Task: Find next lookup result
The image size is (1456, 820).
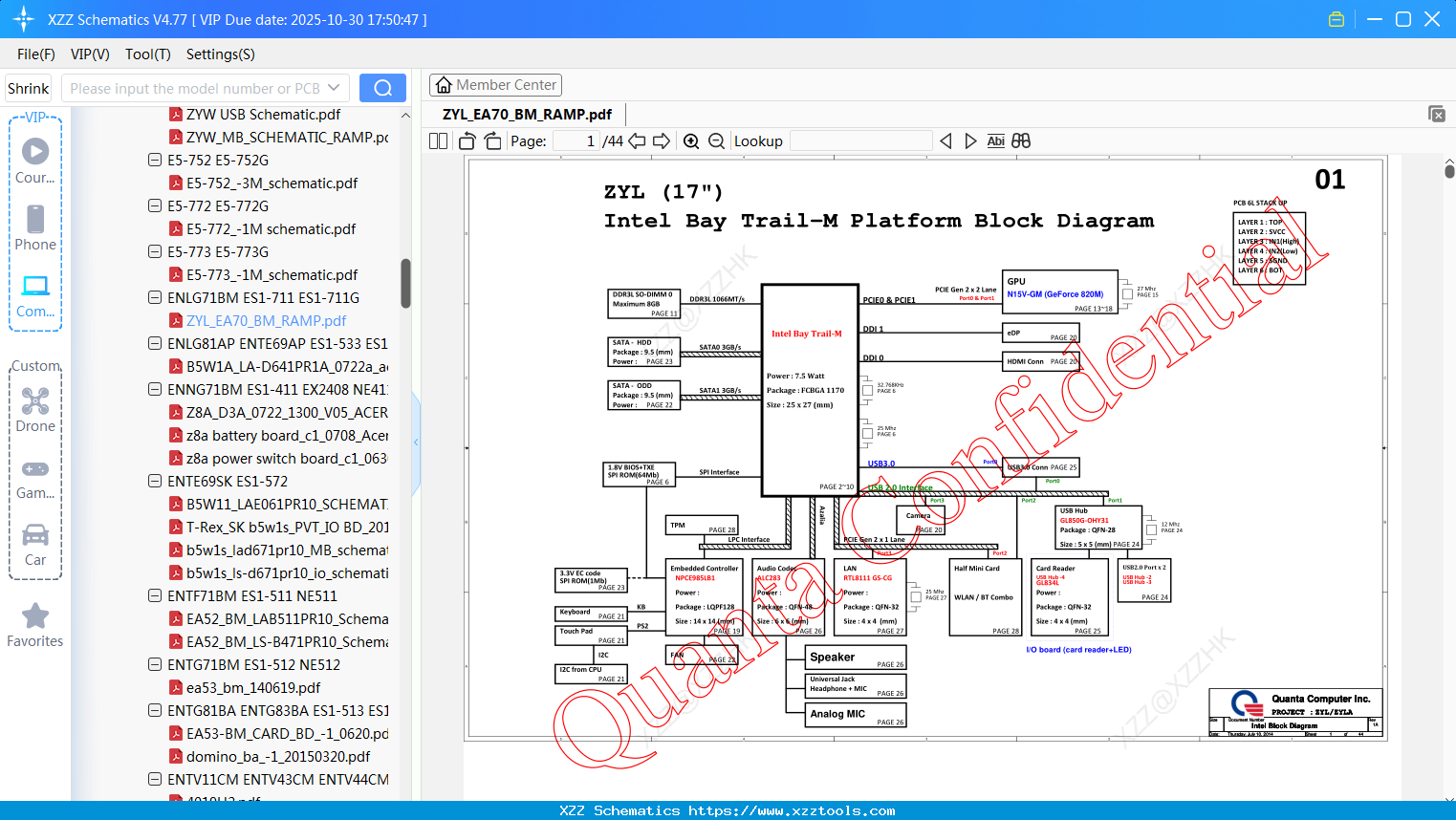Action: 970,141
